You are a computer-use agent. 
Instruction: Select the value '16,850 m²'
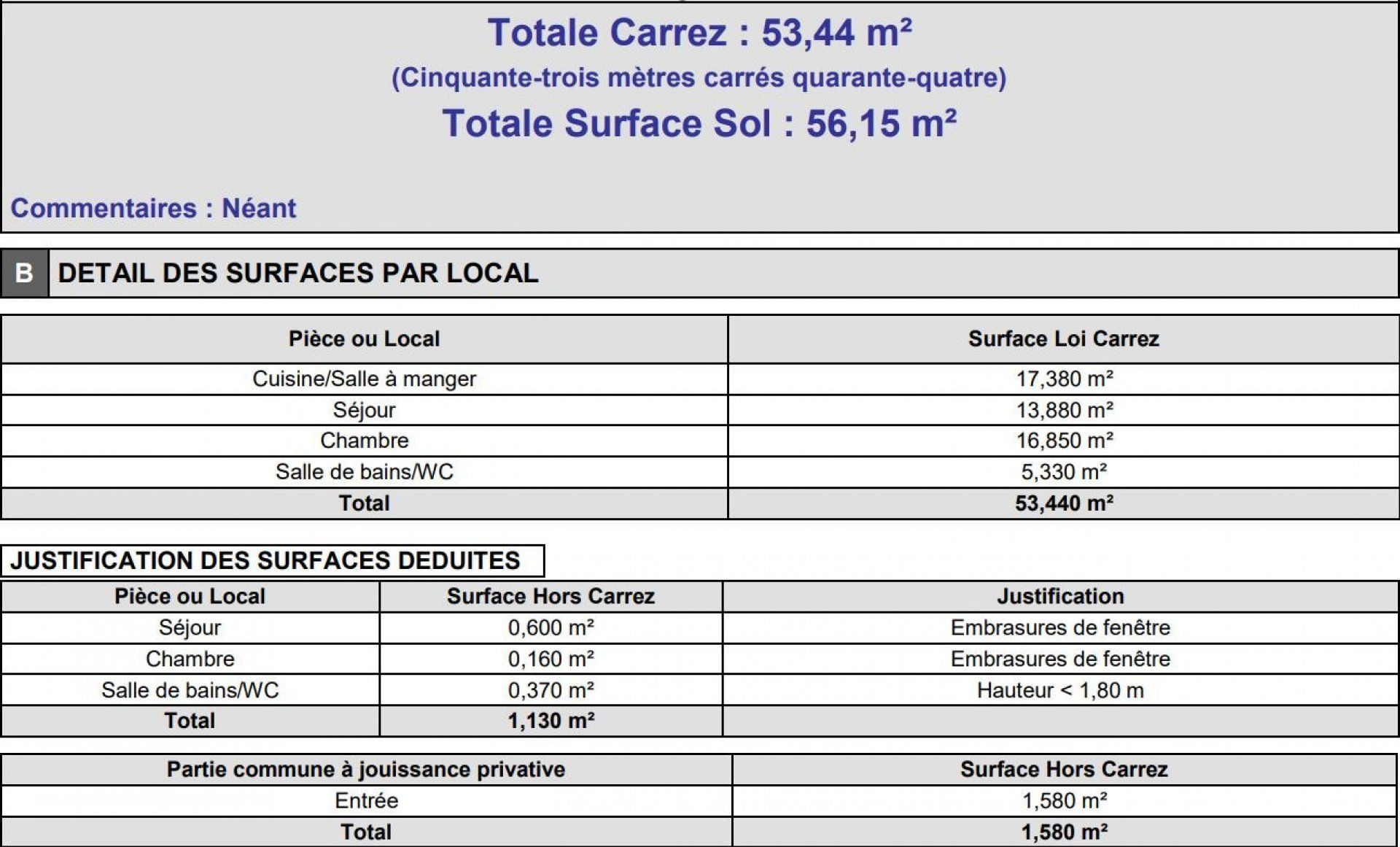[1064, 441]
